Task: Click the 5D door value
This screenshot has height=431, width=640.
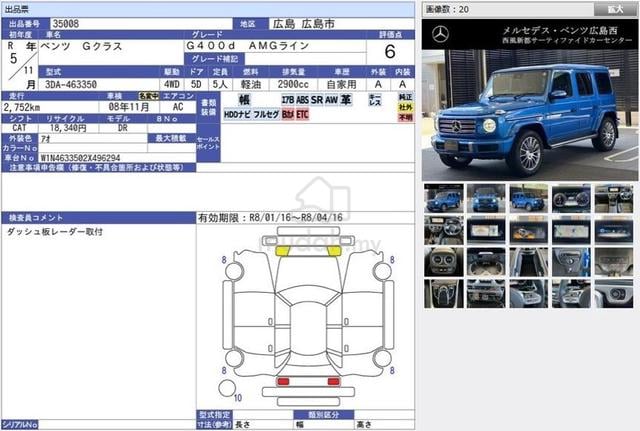Action: (x=196, y=84)
